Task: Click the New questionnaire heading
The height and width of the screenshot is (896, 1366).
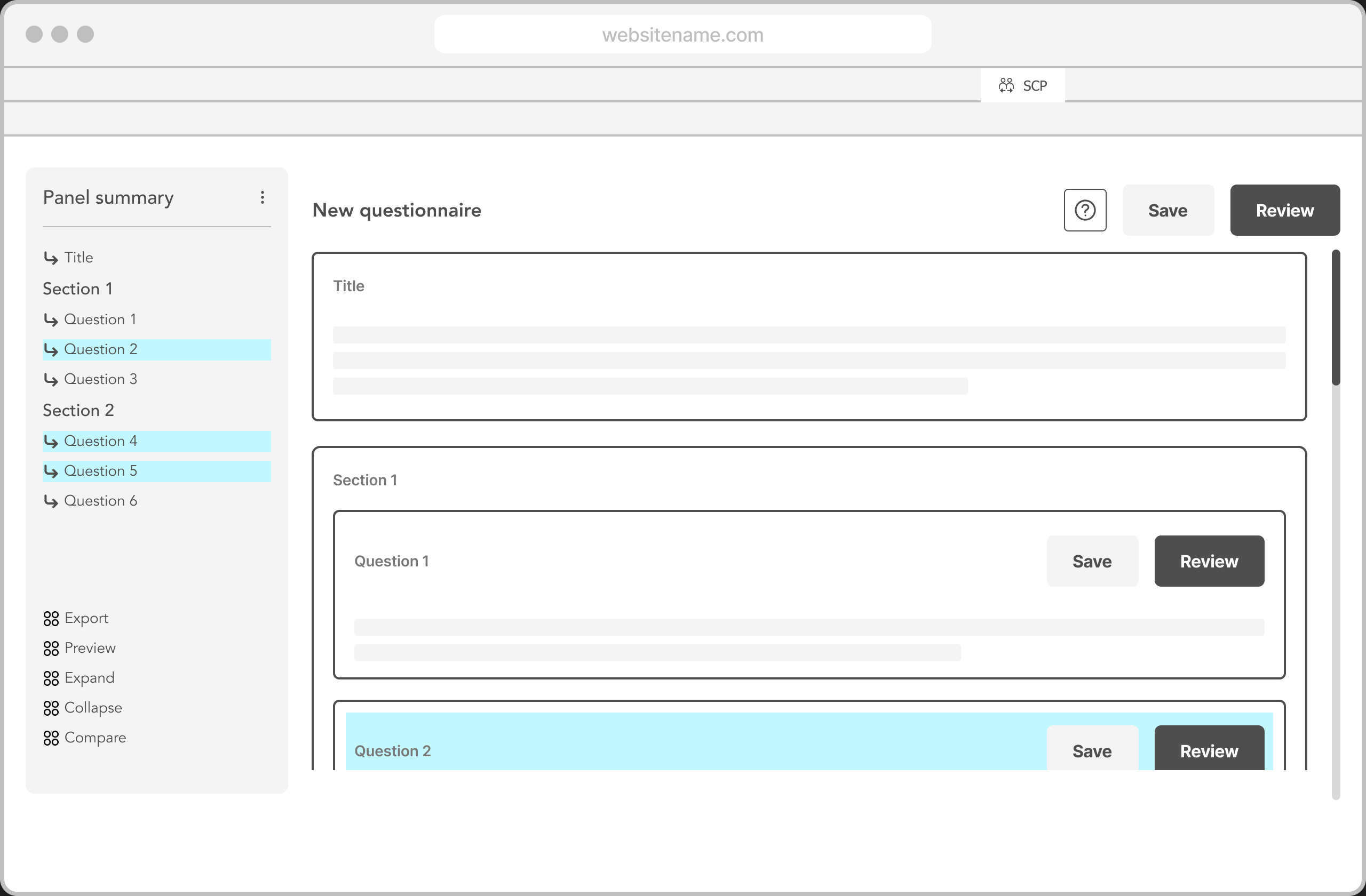Action: pyautogui.click(x=396, y=210)
